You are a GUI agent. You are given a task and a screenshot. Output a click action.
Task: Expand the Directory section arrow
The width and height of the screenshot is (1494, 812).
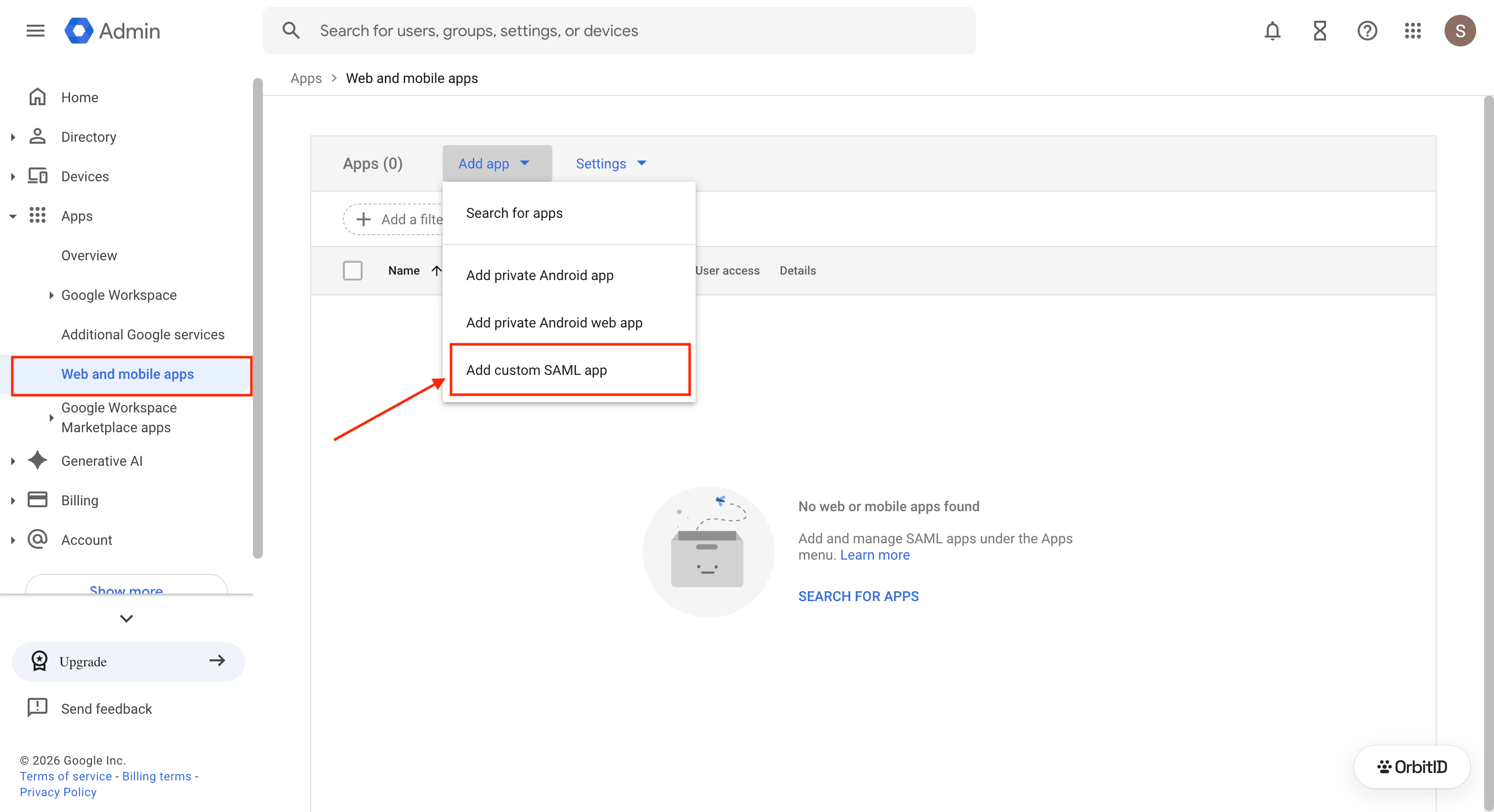[13, 137]
